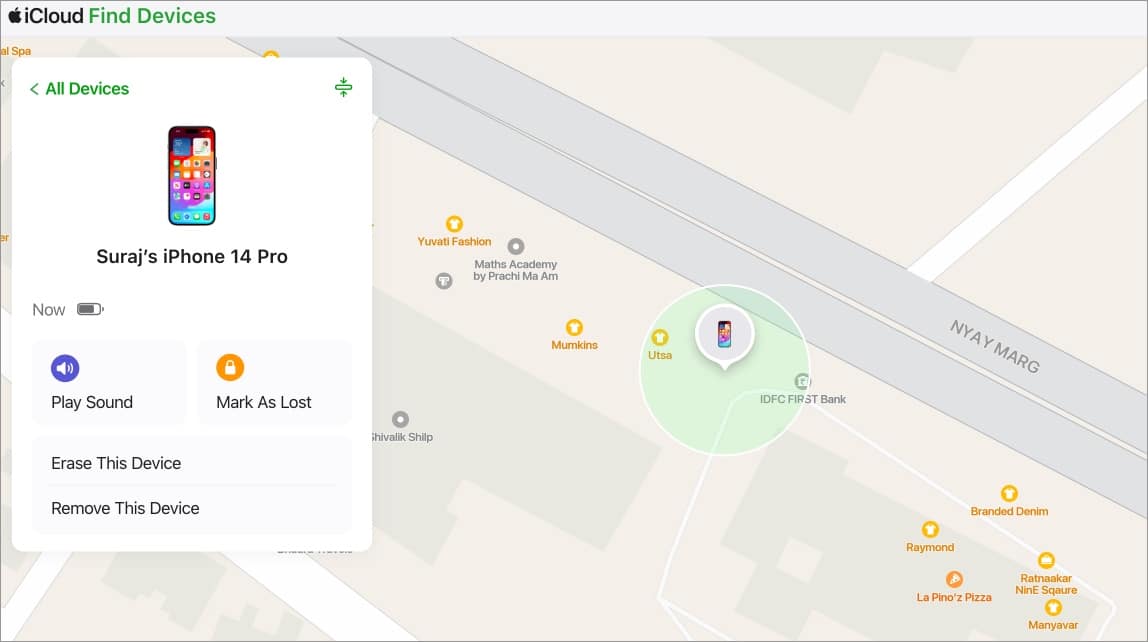Click the IDFC FIRST Bank marker
Screen dimensions: 1148x642
802,381
